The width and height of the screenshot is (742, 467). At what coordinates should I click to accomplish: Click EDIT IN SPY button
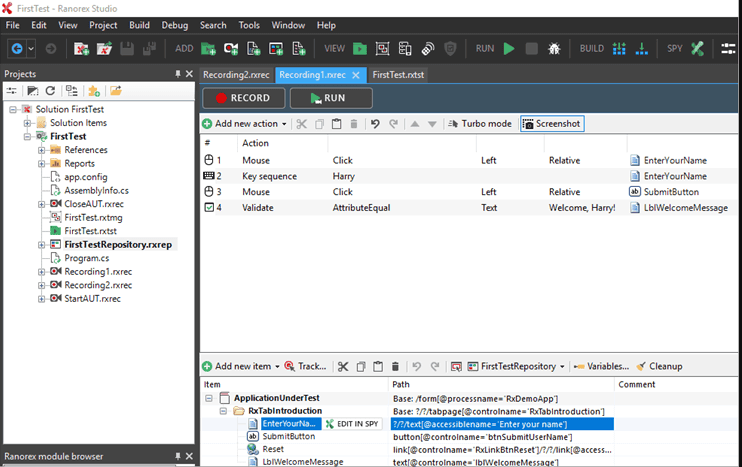click(x=353, y=424)
